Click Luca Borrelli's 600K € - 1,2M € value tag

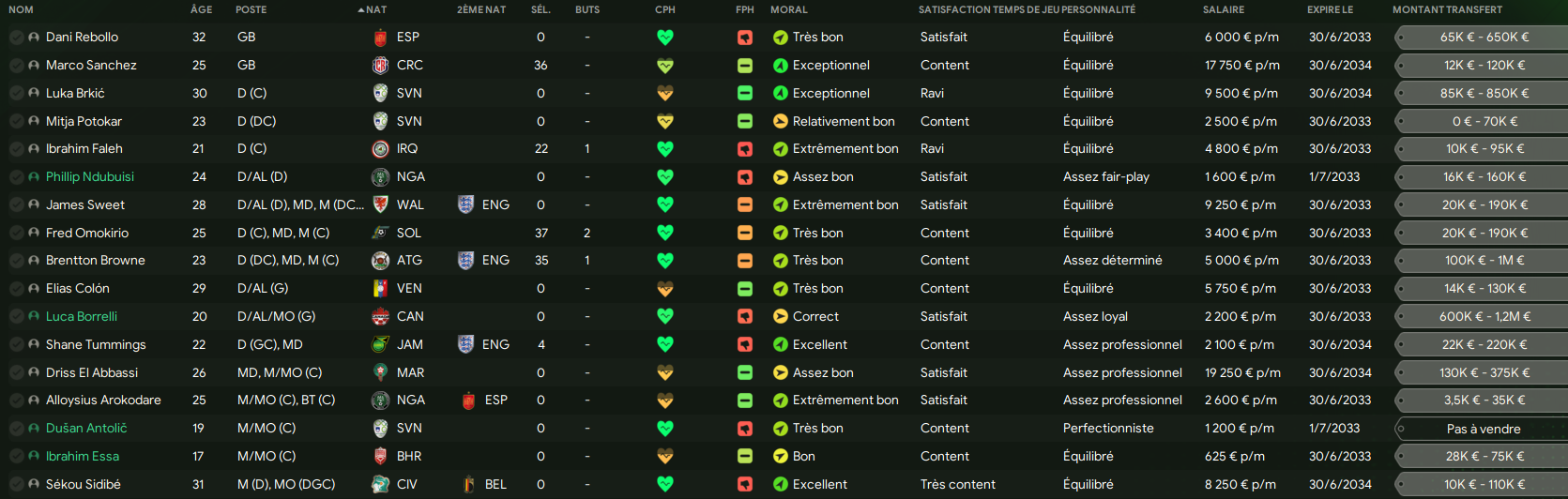point(1483,317)
